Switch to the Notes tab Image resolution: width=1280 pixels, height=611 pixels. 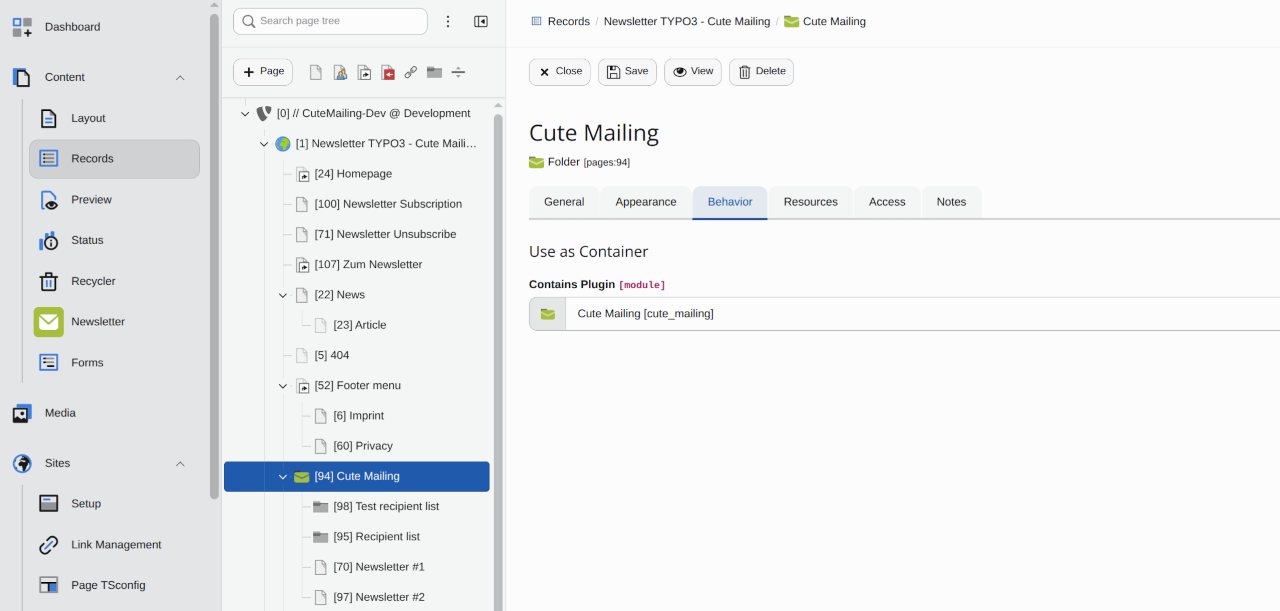951,202
